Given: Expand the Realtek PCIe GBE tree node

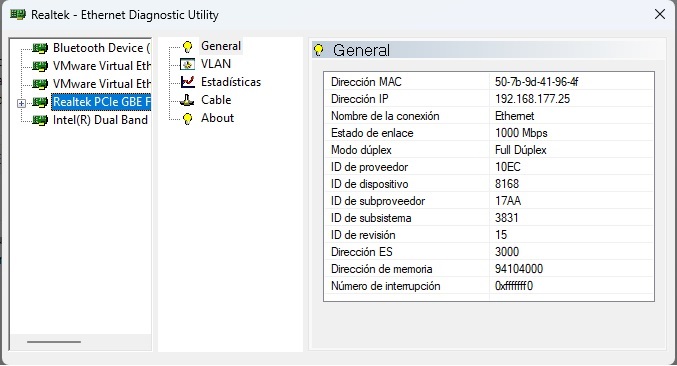Looking at the screenshot, I should (21, 103).
